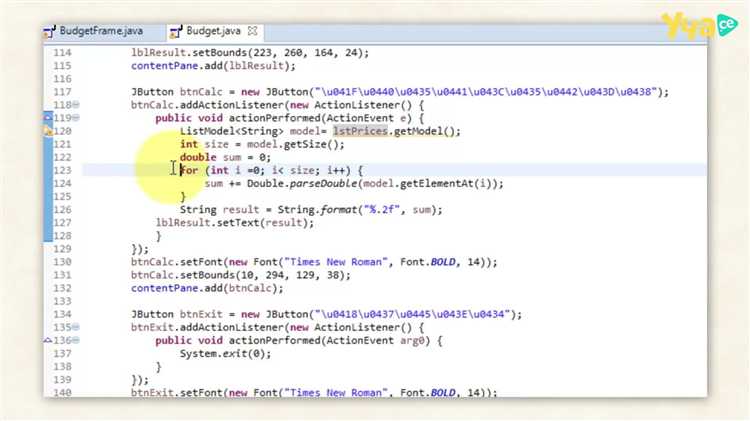Collapse the code fold at line 135
The width and height of the screenshot is (750, 421).
click(x=76, y=327)
